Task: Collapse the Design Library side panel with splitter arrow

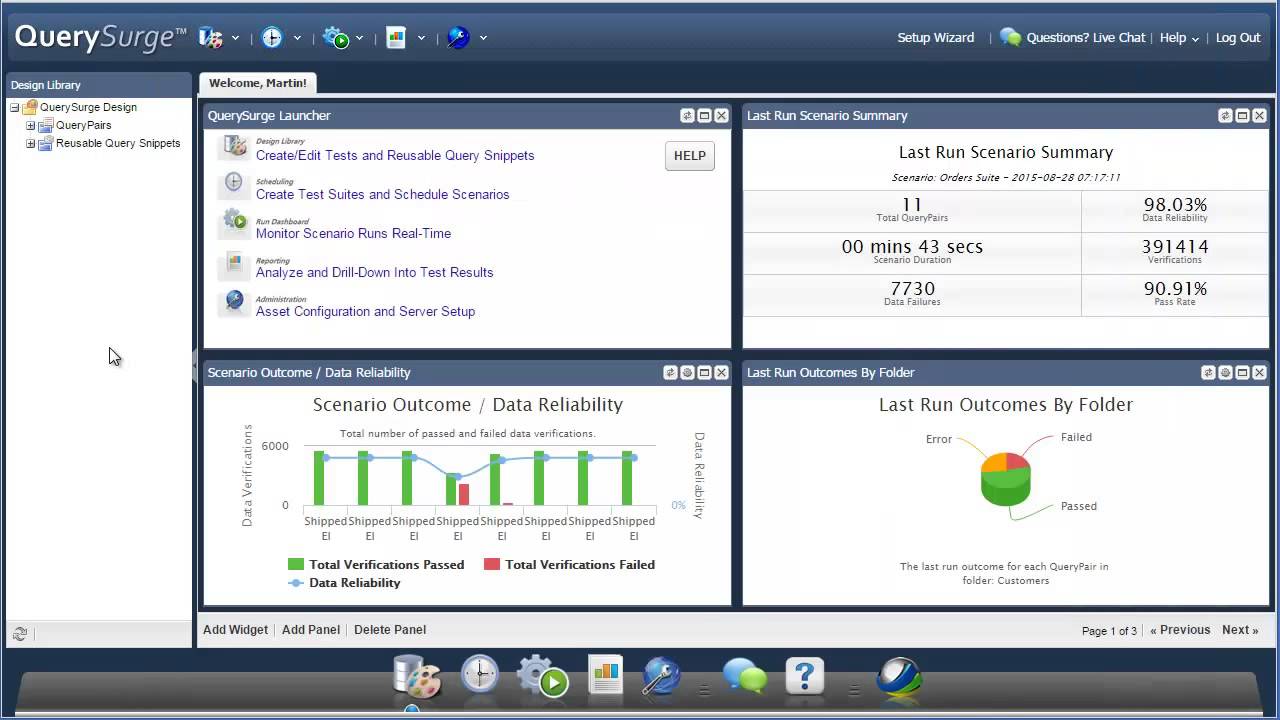Action: tap(195, 368)
